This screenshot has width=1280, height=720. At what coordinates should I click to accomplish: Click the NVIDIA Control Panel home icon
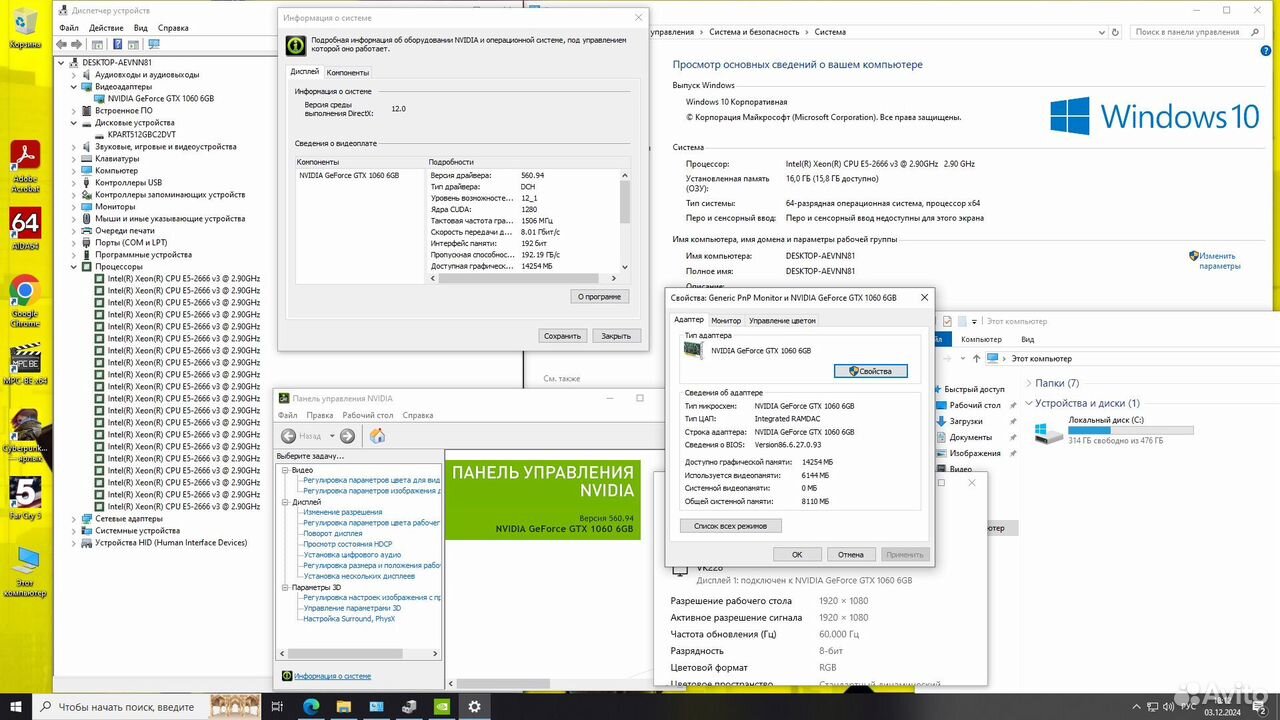(x=377, y=436)
